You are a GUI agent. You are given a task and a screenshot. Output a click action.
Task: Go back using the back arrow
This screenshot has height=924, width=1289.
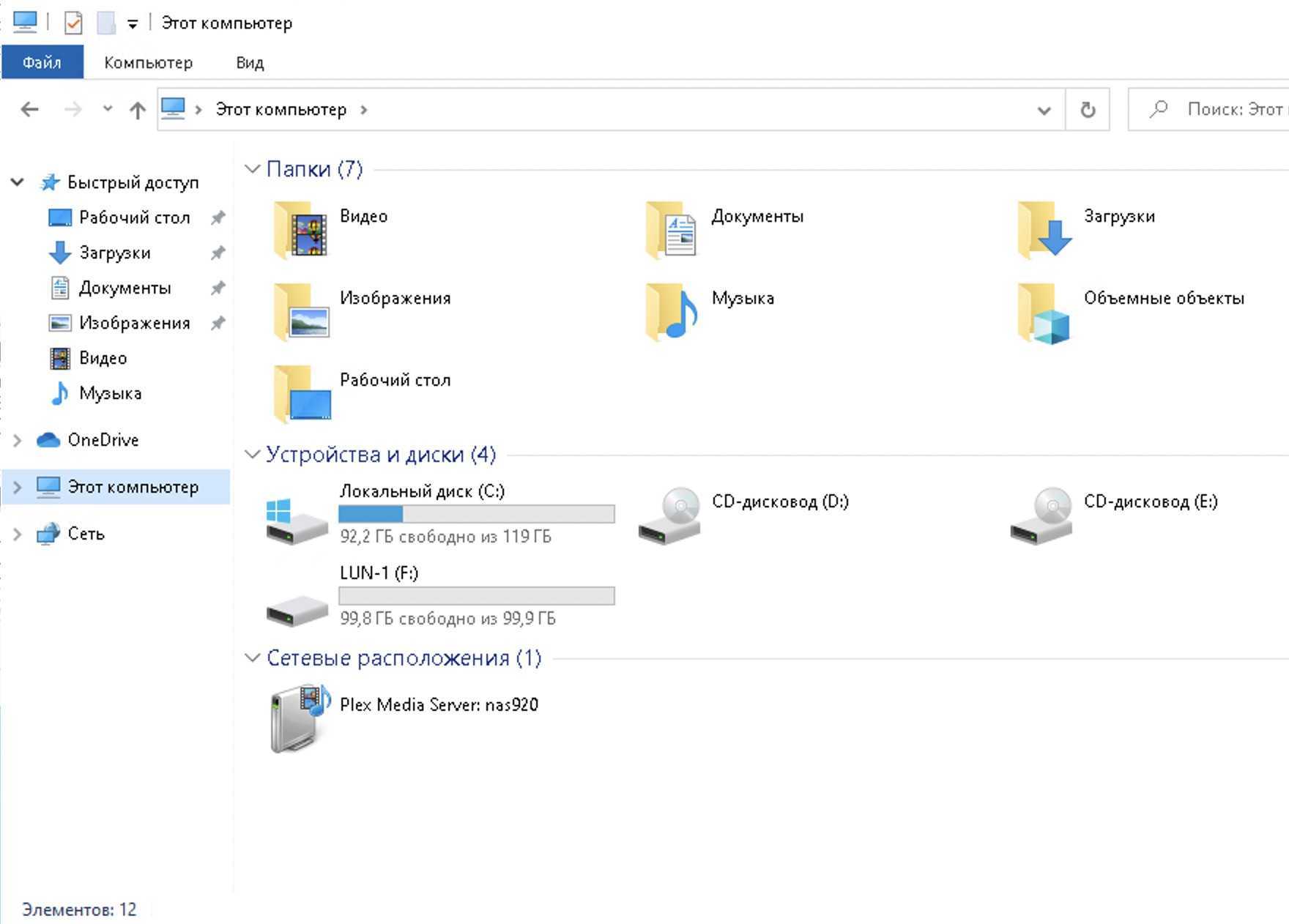[x=30, y=110]
